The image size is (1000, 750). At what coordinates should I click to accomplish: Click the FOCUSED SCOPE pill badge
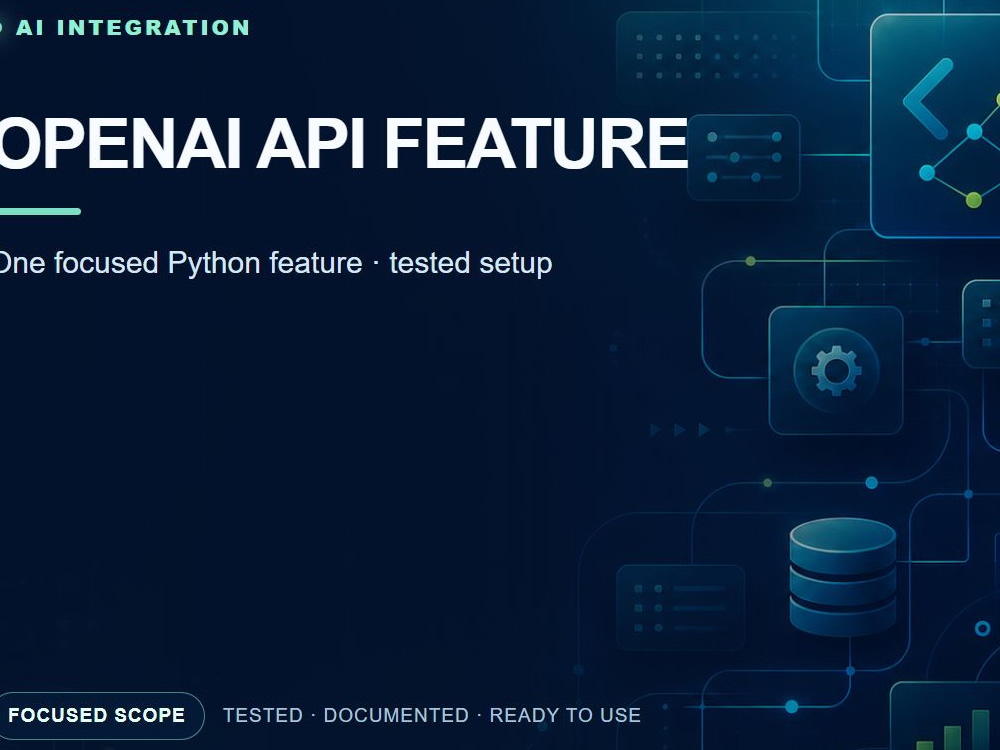tap(98, 716)
